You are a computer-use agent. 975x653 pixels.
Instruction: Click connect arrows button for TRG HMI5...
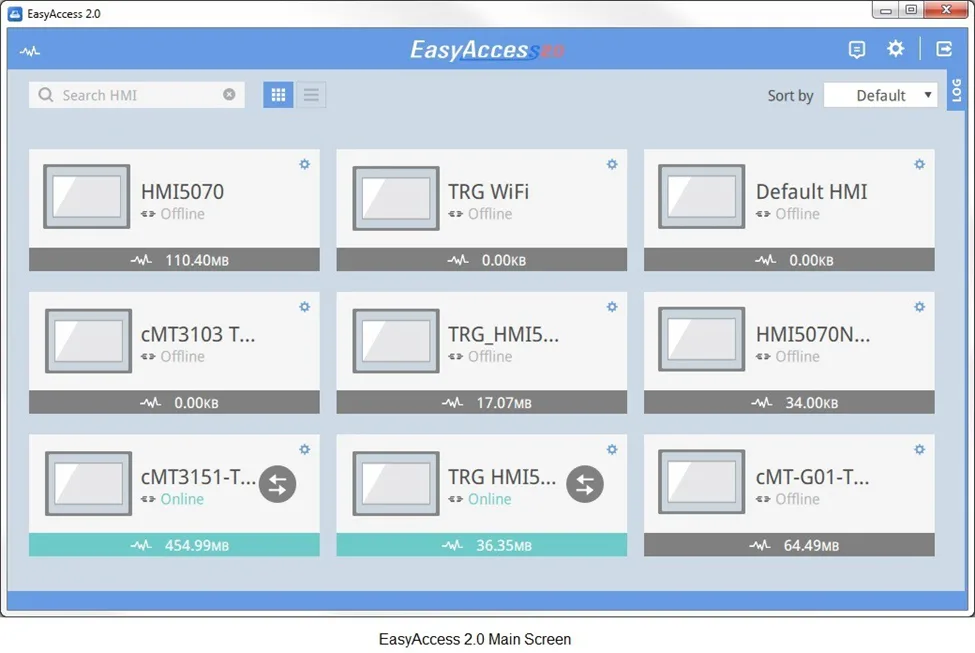pos(585,484)
